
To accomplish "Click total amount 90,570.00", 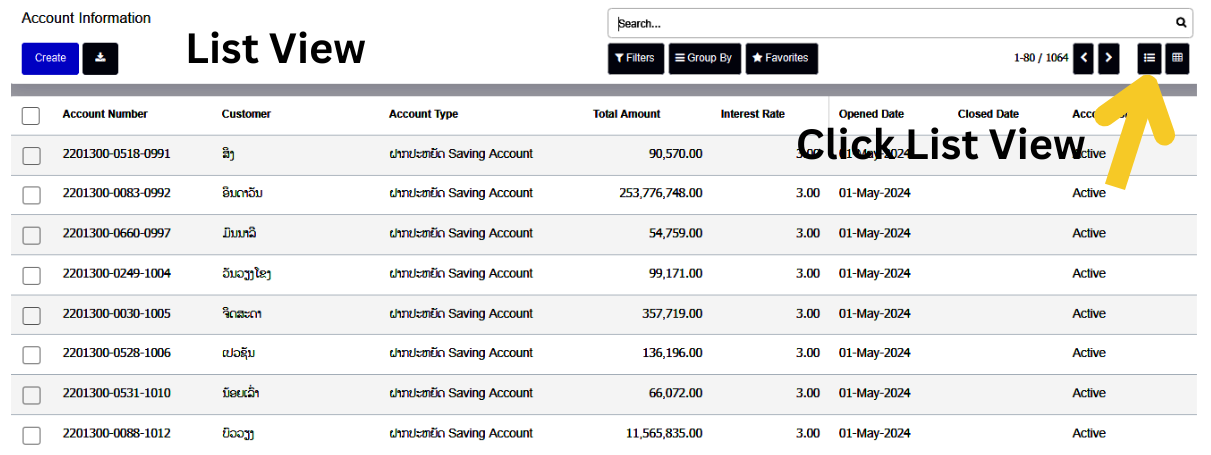I will [x=676, y=154].
